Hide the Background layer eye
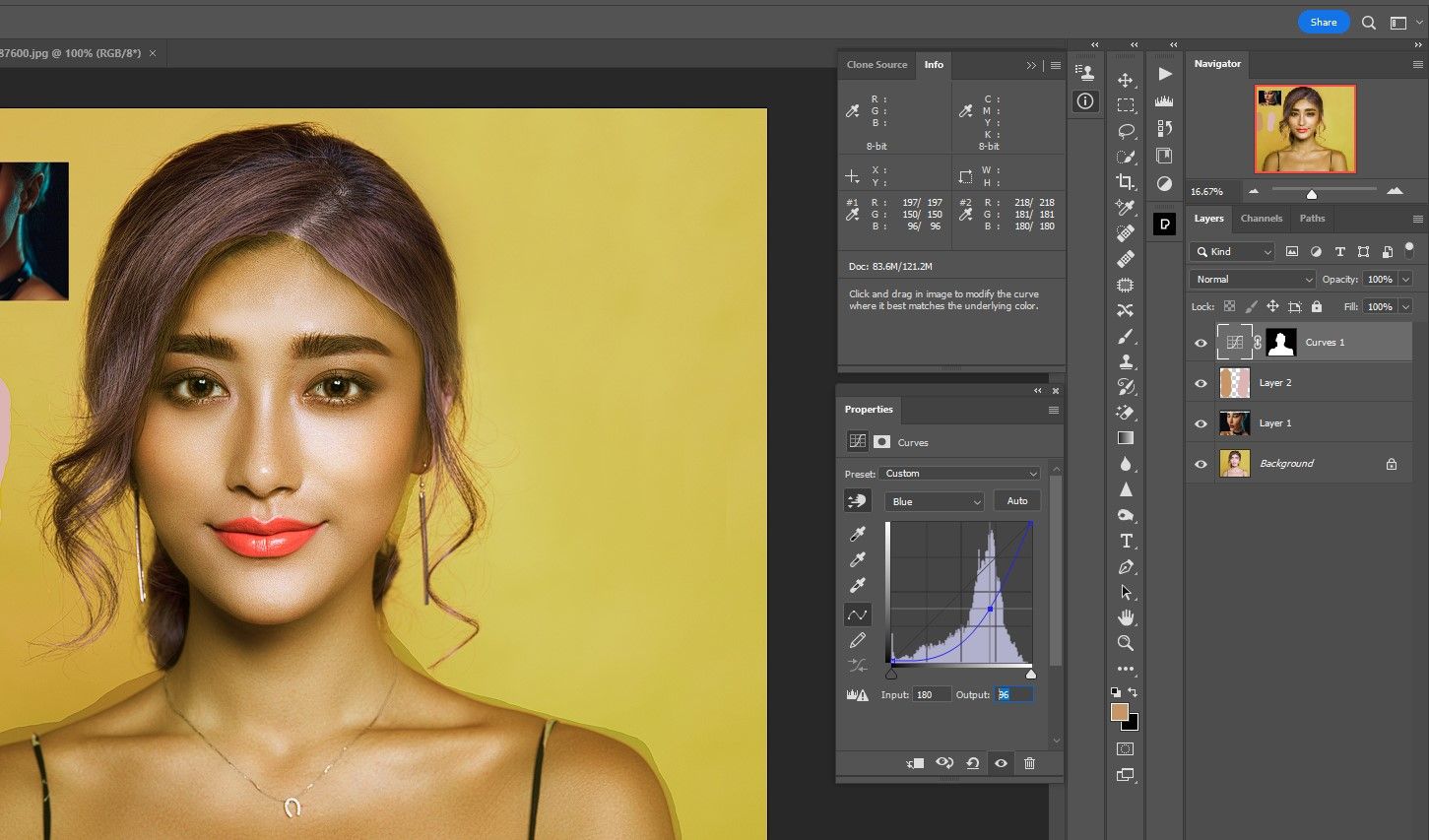The height and width of the screenshot is (840, 1429). [1201, 464]
